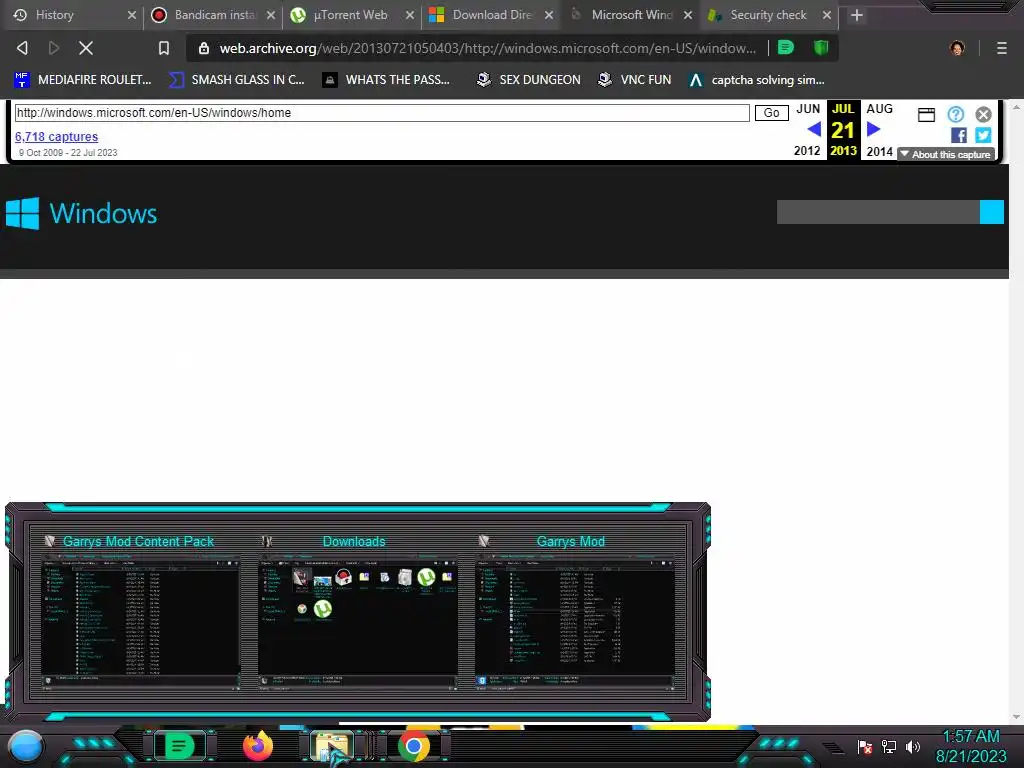The height and width of the screenshot is (768, 1024).
Task: Click the browser forward arrow
Action: coord(54,48)
